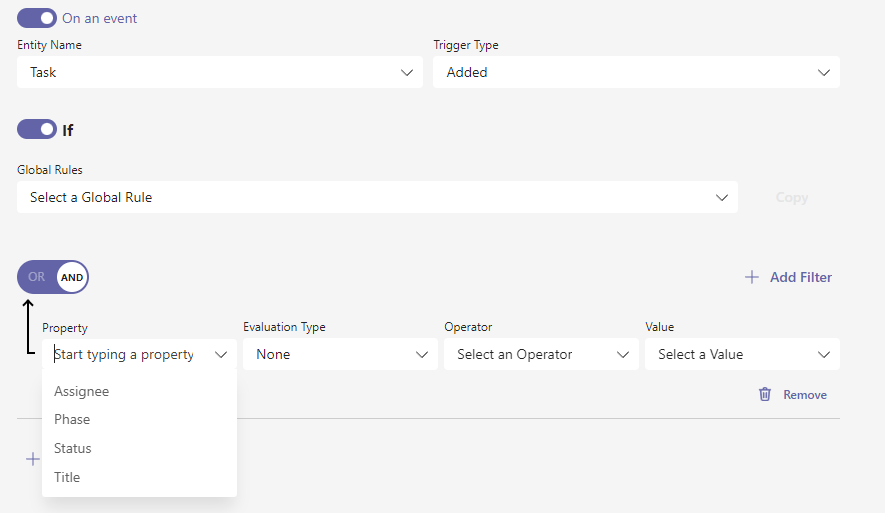This screenshot has height=513, width=885.
Task: Open the Select a Global Rule dropdown
Action: (x=377, y=197)
